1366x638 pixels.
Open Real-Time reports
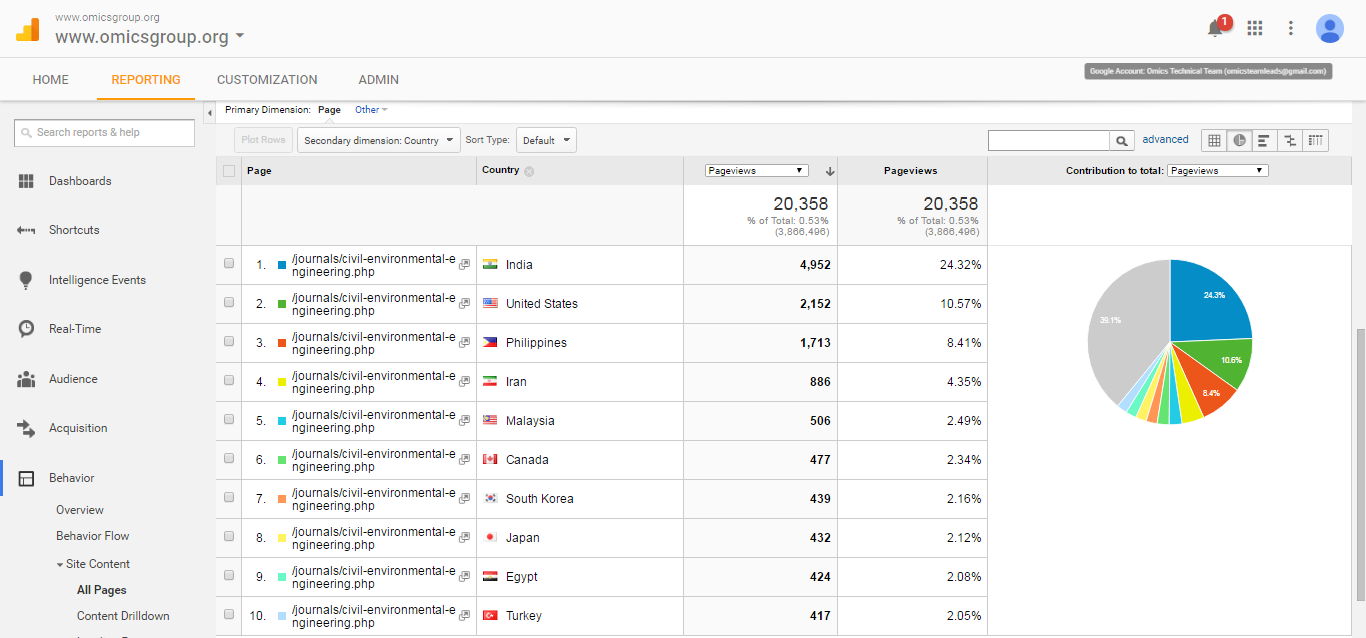(x=75, y=329)
